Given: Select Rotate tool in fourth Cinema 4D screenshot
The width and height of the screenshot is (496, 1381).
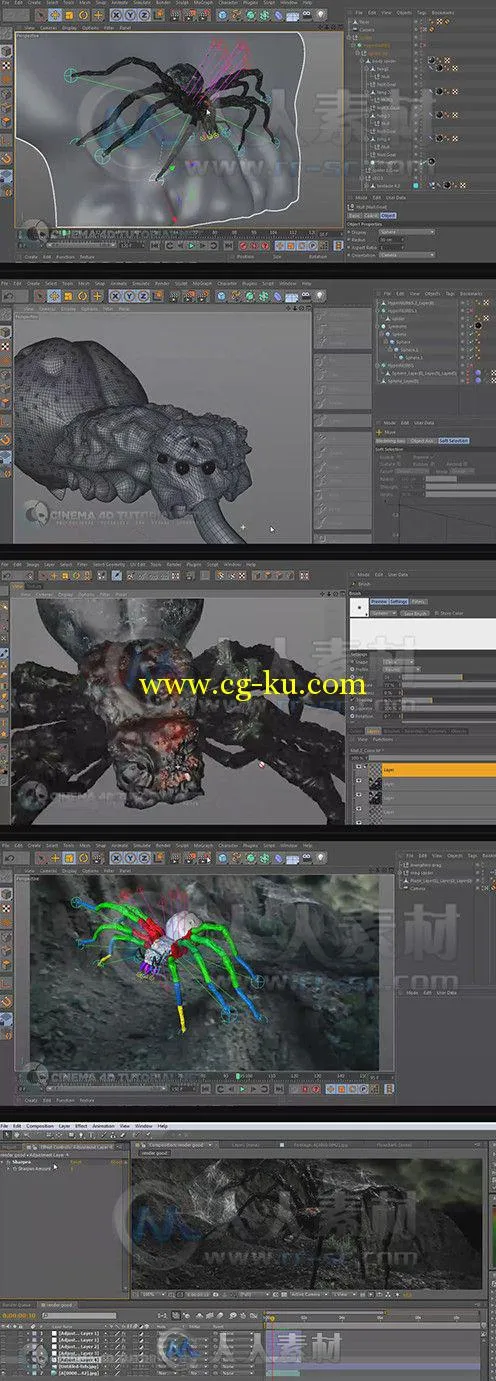Looking at the screenshot, I should 82,856.
